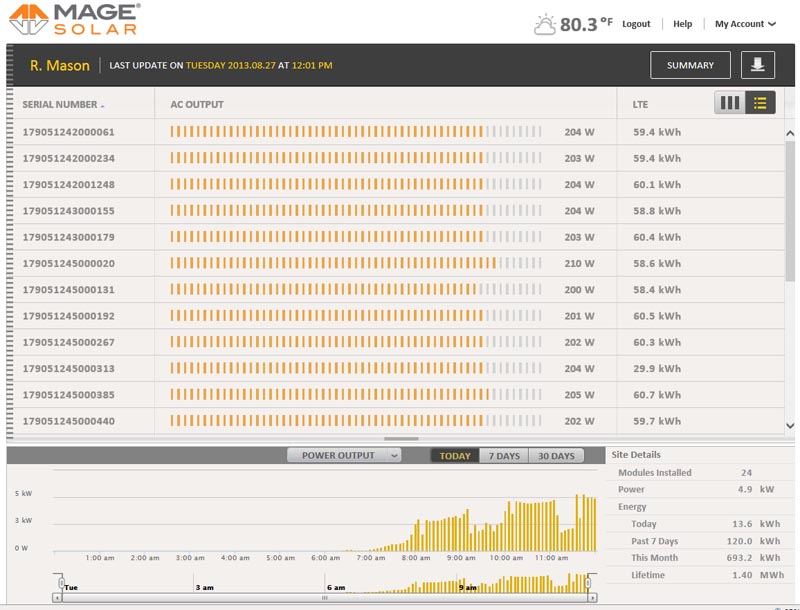Switch to column grid view
Screen dimensions: 800x610
[x=730, y=103]
